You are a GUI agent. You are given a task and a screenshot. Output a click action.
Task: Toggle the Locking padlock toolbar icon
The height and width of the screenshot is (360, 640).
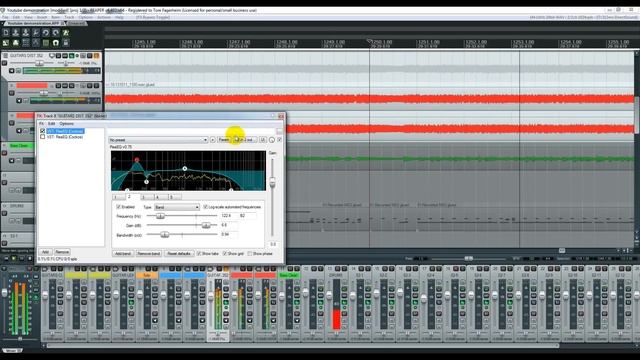(x=66, y=42)
